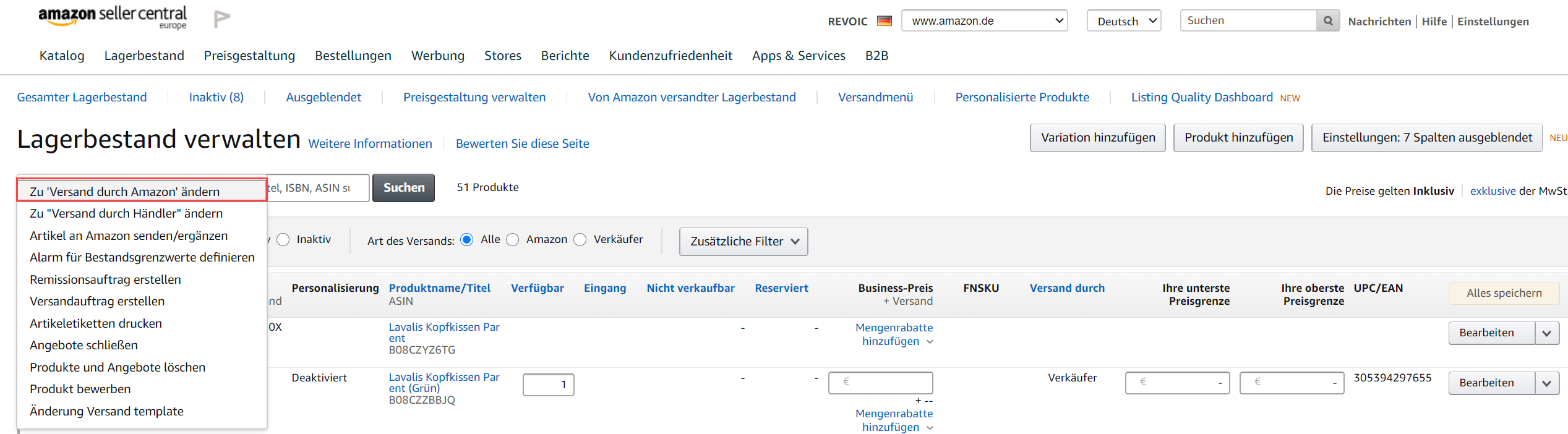Image resolution: width=1568 pixels, height=434 pixels.
Task: Open the Berichte menu
Action: (x=565, y=56)
